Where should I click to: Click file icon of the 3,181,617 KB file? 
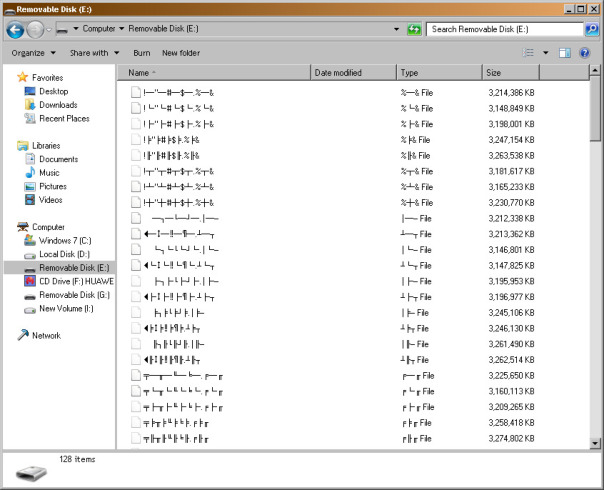(136, 171)
